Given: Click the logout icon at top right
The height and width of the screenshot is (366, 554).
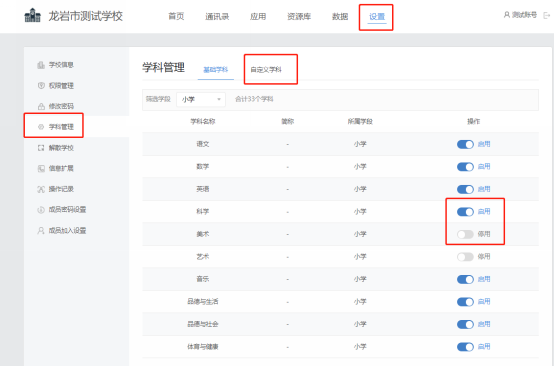Looking at the screenshot, I should coord(547,16).
